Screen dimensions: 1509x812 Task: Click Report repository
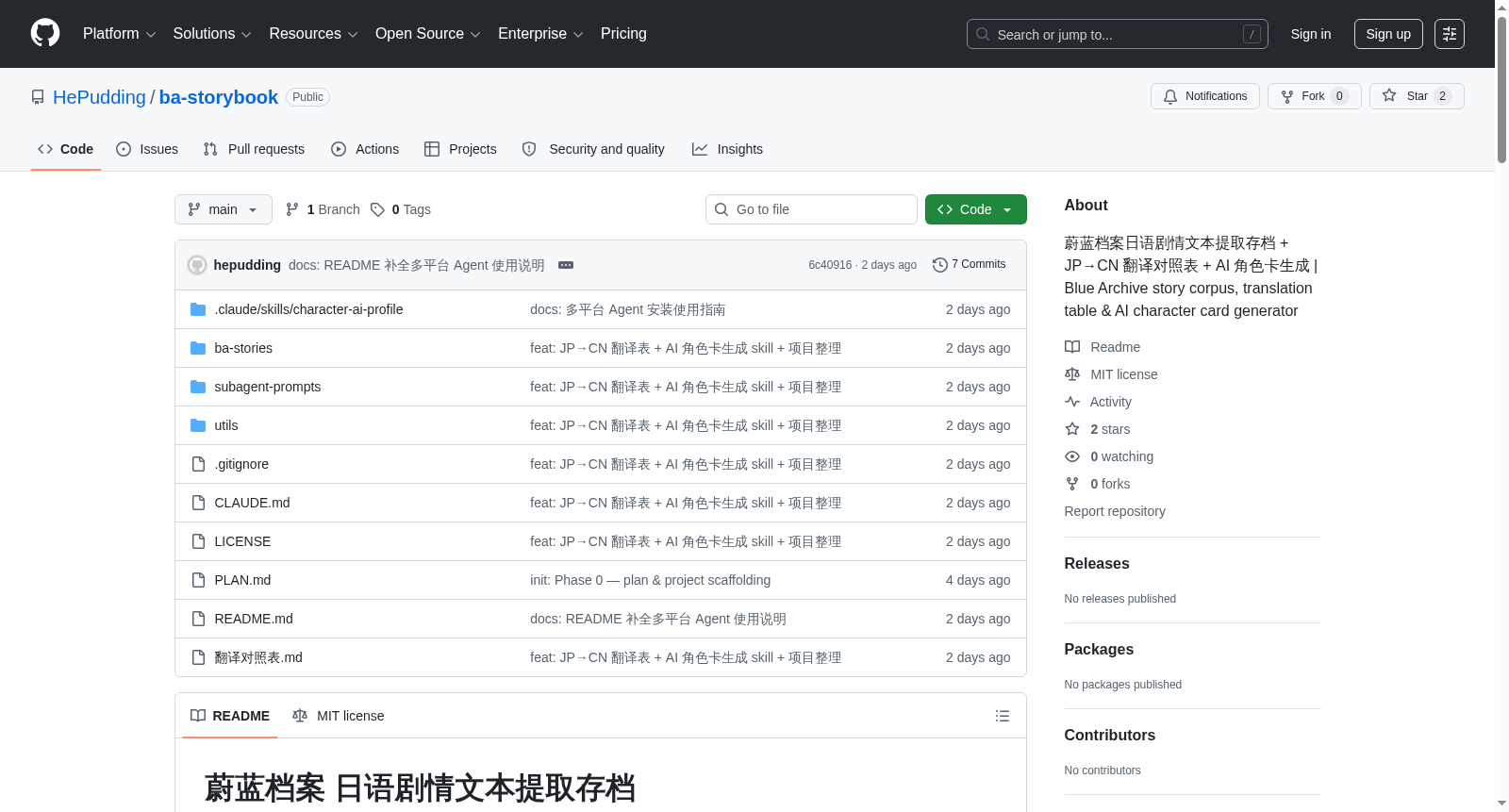[x=1115, y=511]
